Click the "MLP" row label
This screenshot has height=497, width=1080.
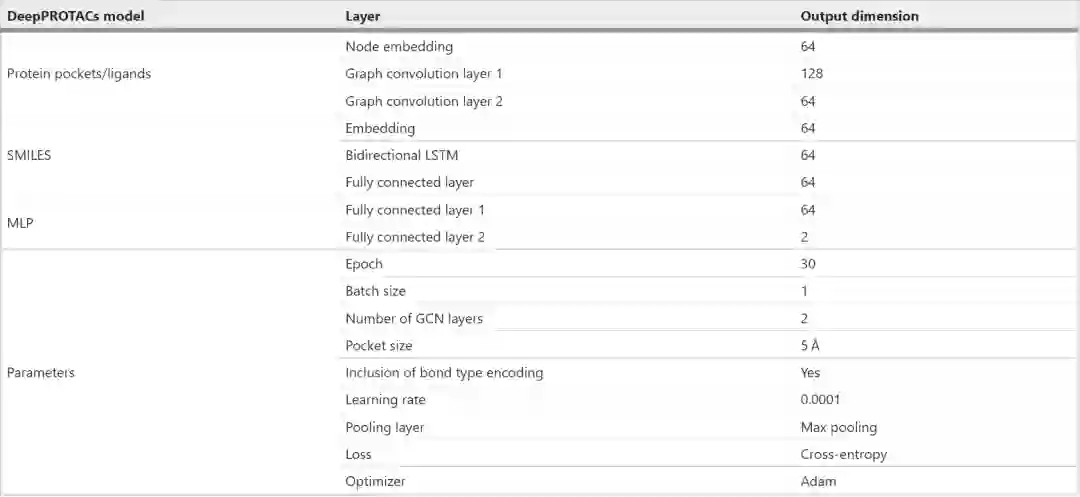pyautogui.click(x=20, y=223)
